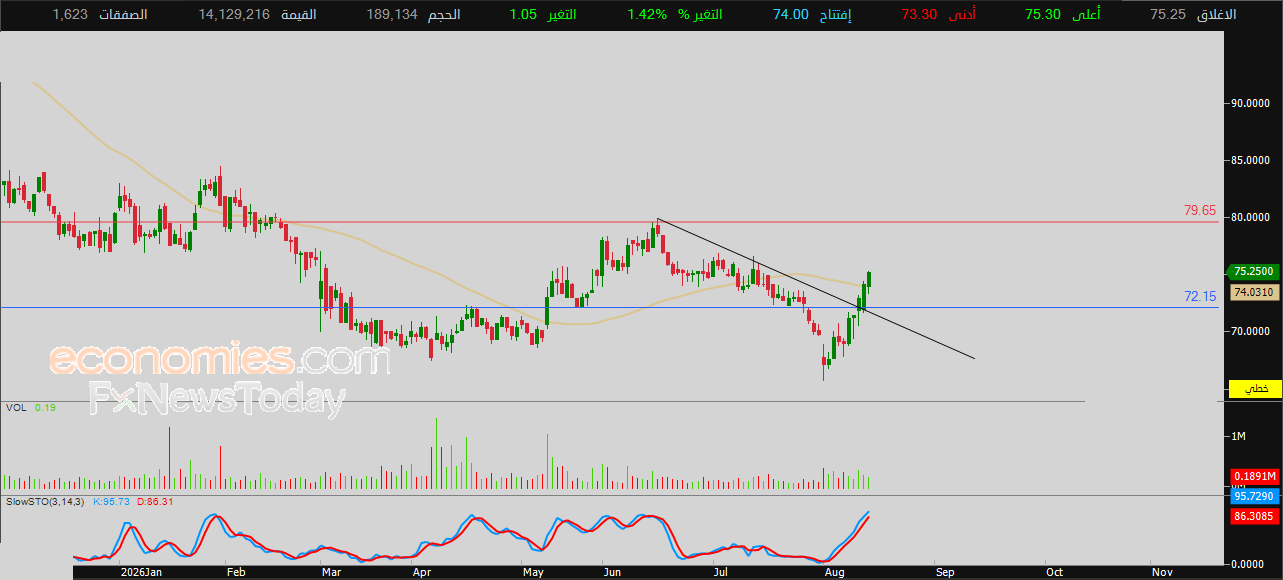Click the K:95.73 stochastic value
Viewport: 1283px width, 580px height.
tap(111, 501)
